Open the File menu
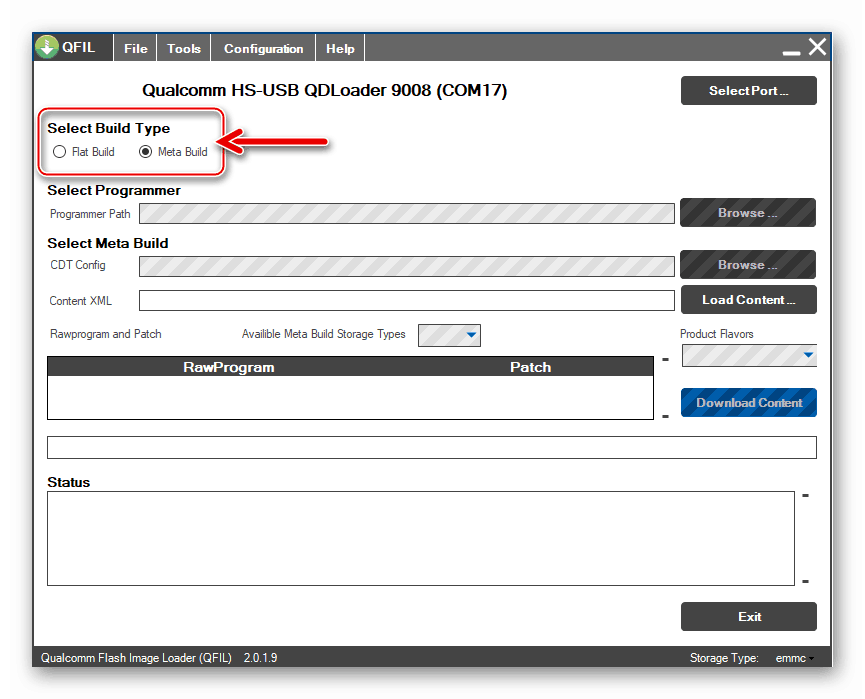The height and width of the screenshot is (699, 865). coord(134,47)
